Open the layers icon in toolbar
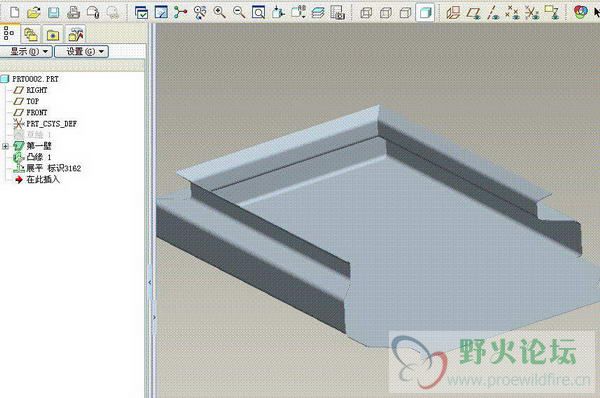 318,12
